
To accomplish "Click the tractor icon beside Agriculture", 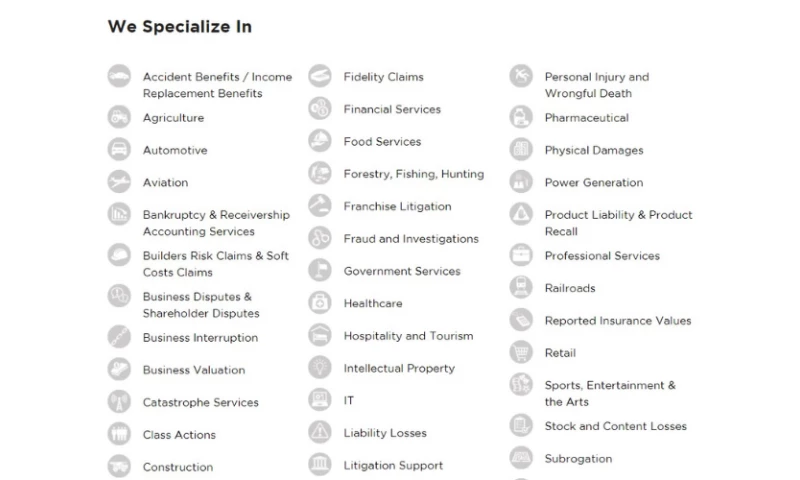I will click(119, 117).
